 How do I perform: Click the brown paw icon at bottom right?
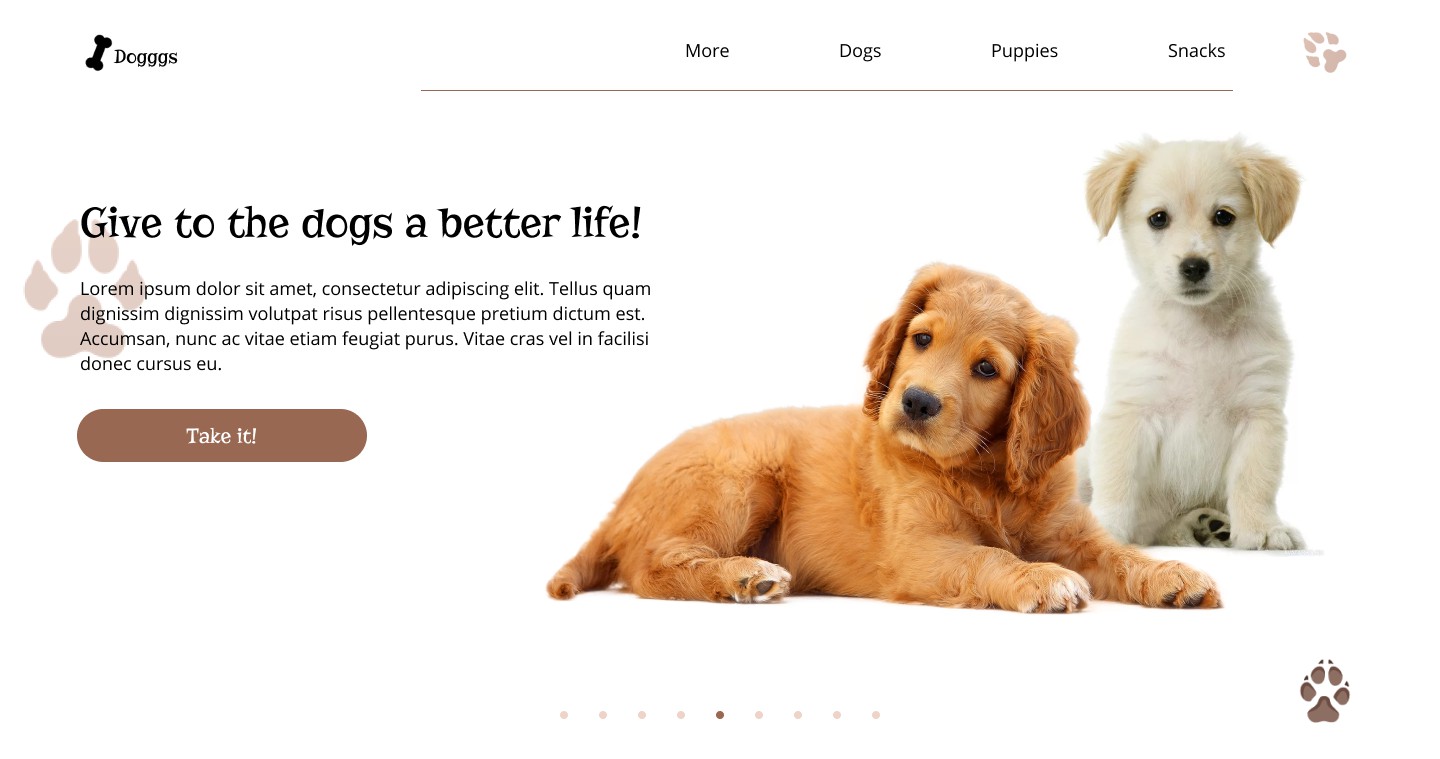1325,691
